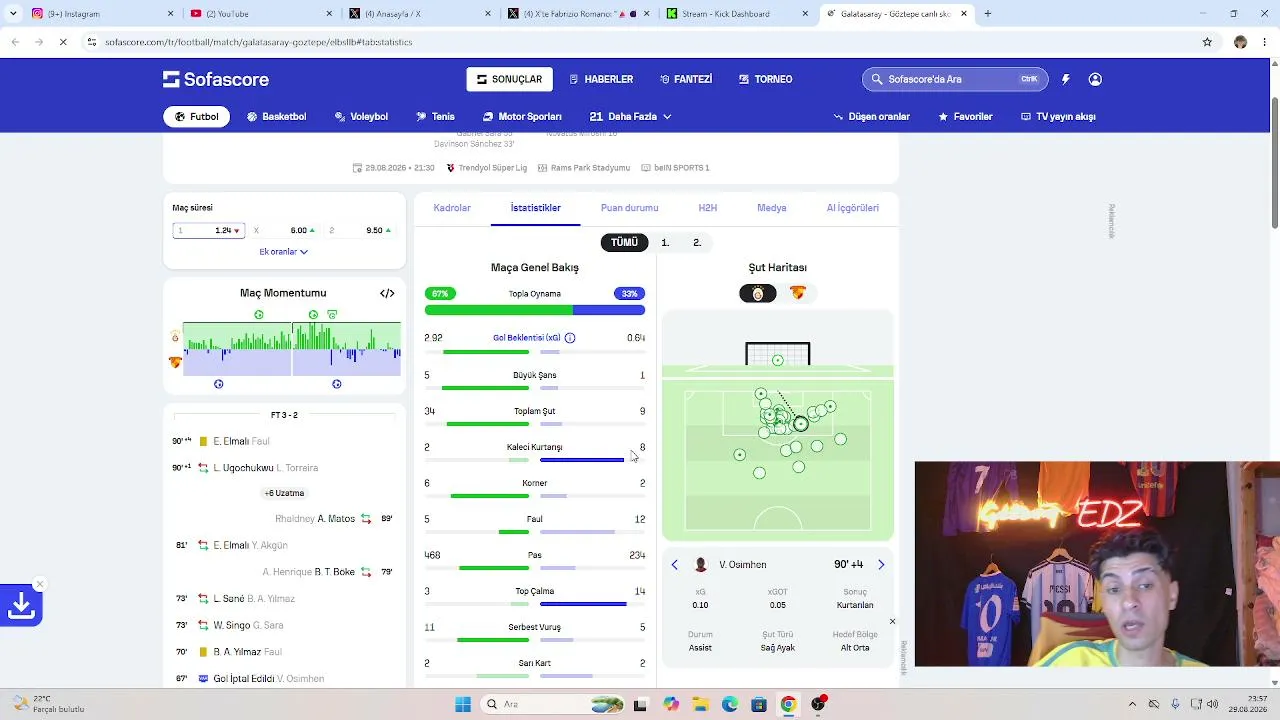Open the Medya tab
Image resolution: width=1280 pixels, height=720 pixels.
pyautogui.click(x=772, y=208)
